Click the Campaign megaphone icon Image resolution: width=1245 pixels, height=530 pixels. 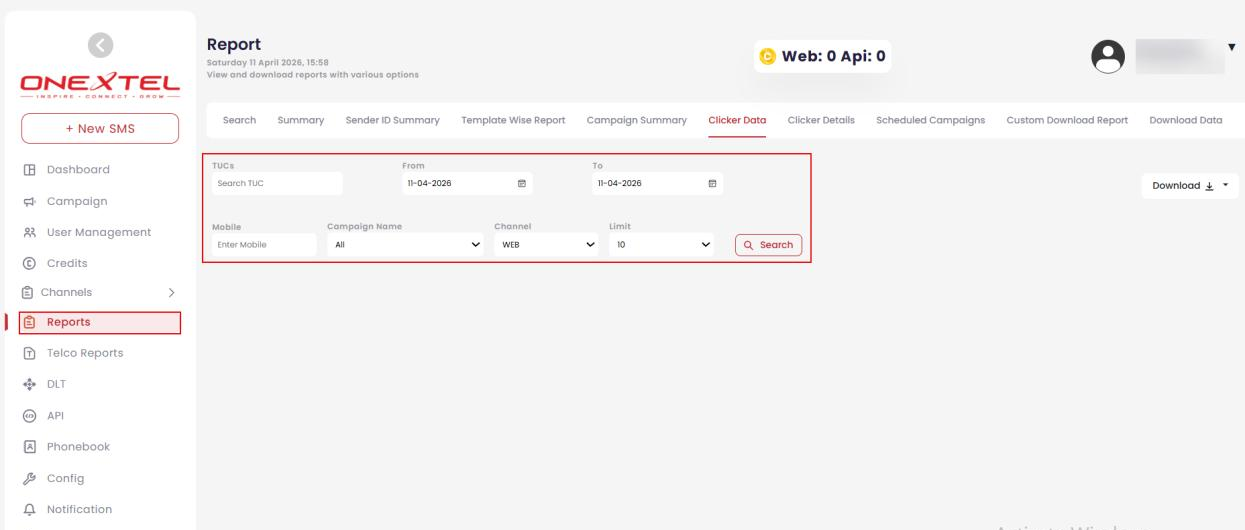click(x=28, y=201)
